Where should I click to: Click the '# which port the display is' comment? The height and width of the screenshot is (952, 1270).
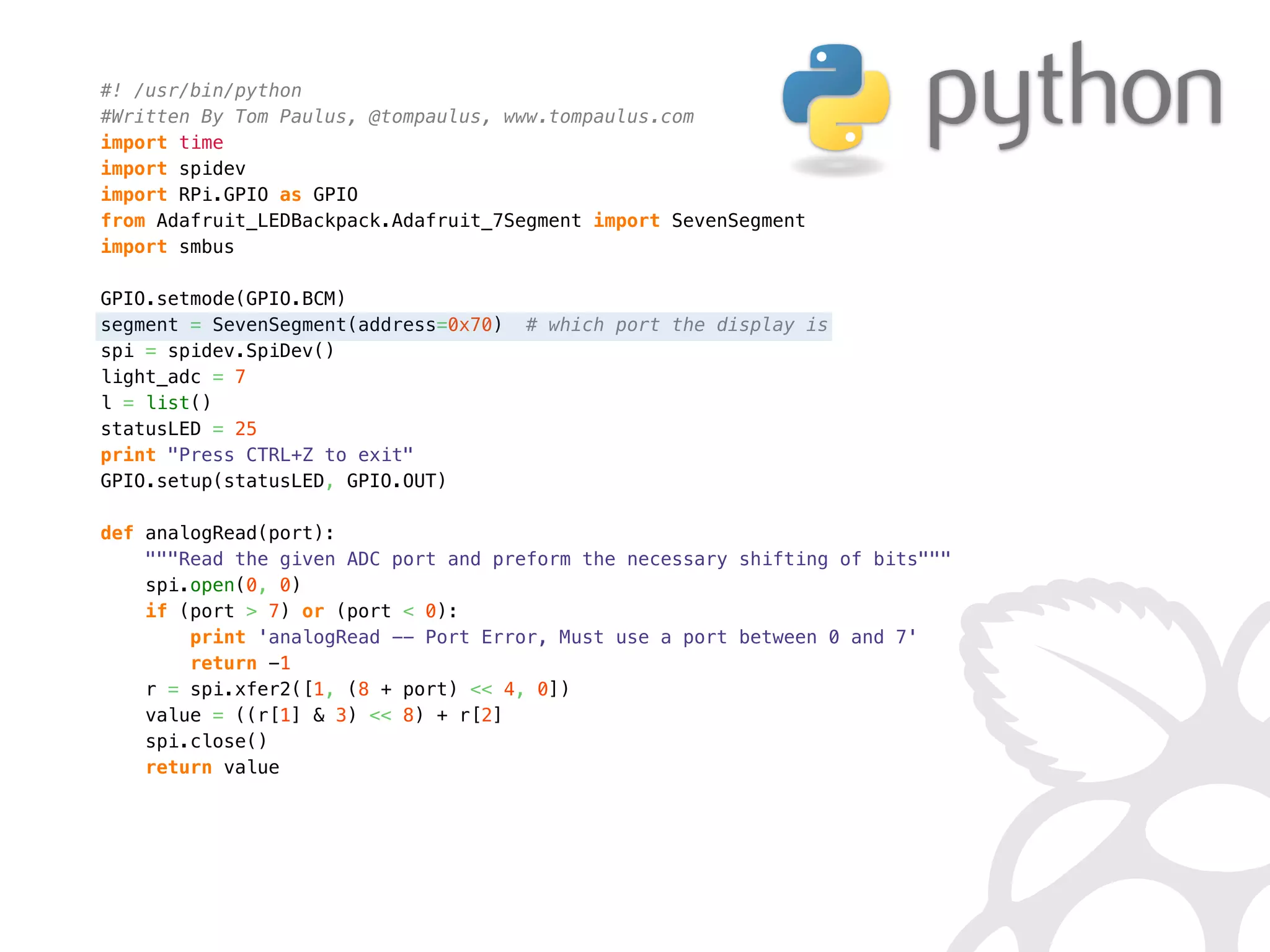coord(677,325)
